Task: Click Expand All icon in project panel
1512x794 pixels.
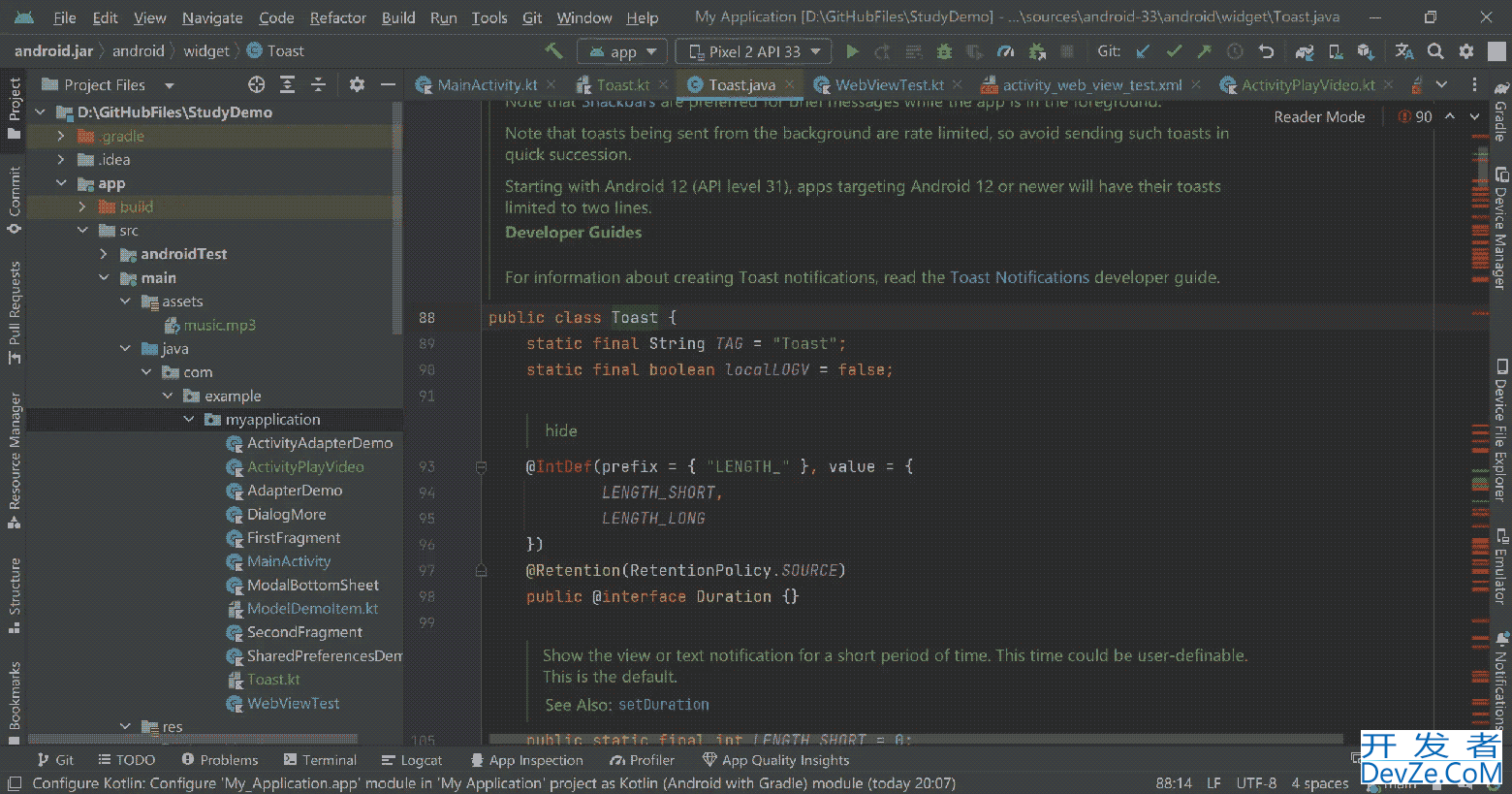Action: click(x=287, y=84)
